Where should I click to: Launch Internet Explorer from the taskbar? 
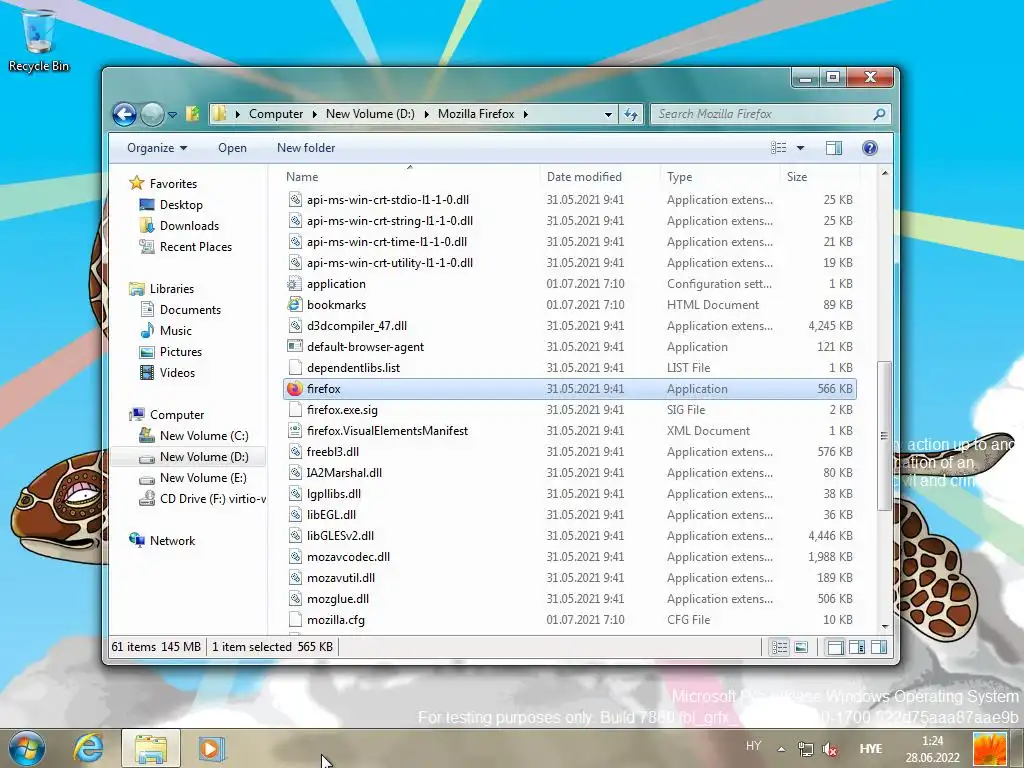[x=88, y=748]
